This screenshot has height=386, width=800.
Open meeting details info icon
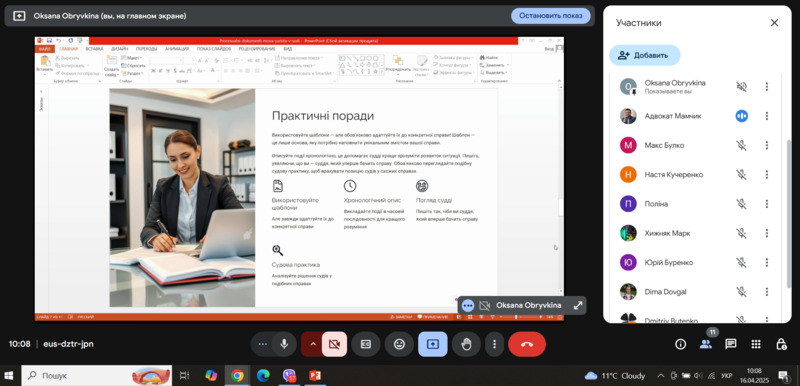[680, 344]
